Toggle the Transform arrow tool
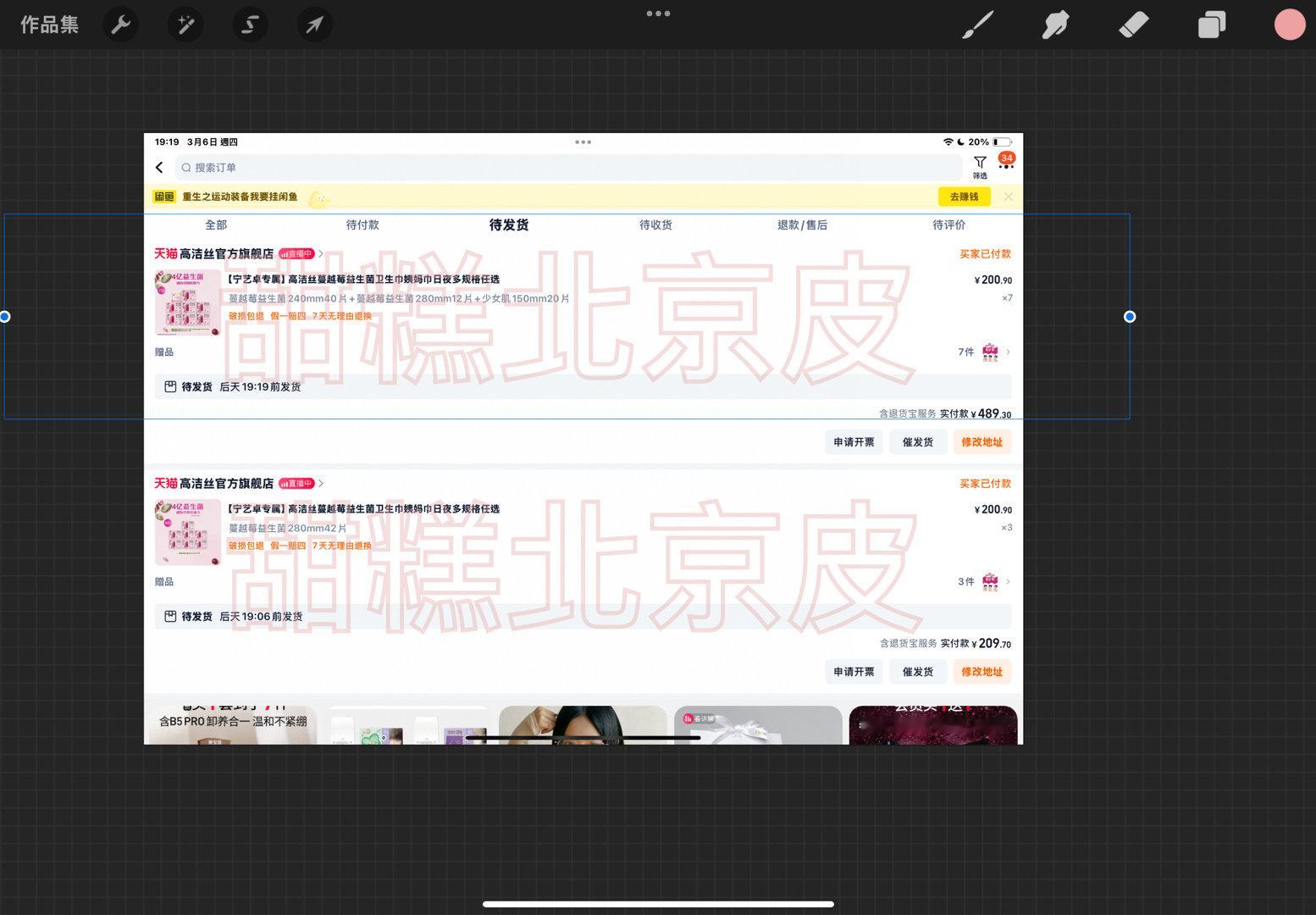 [314, 25]
